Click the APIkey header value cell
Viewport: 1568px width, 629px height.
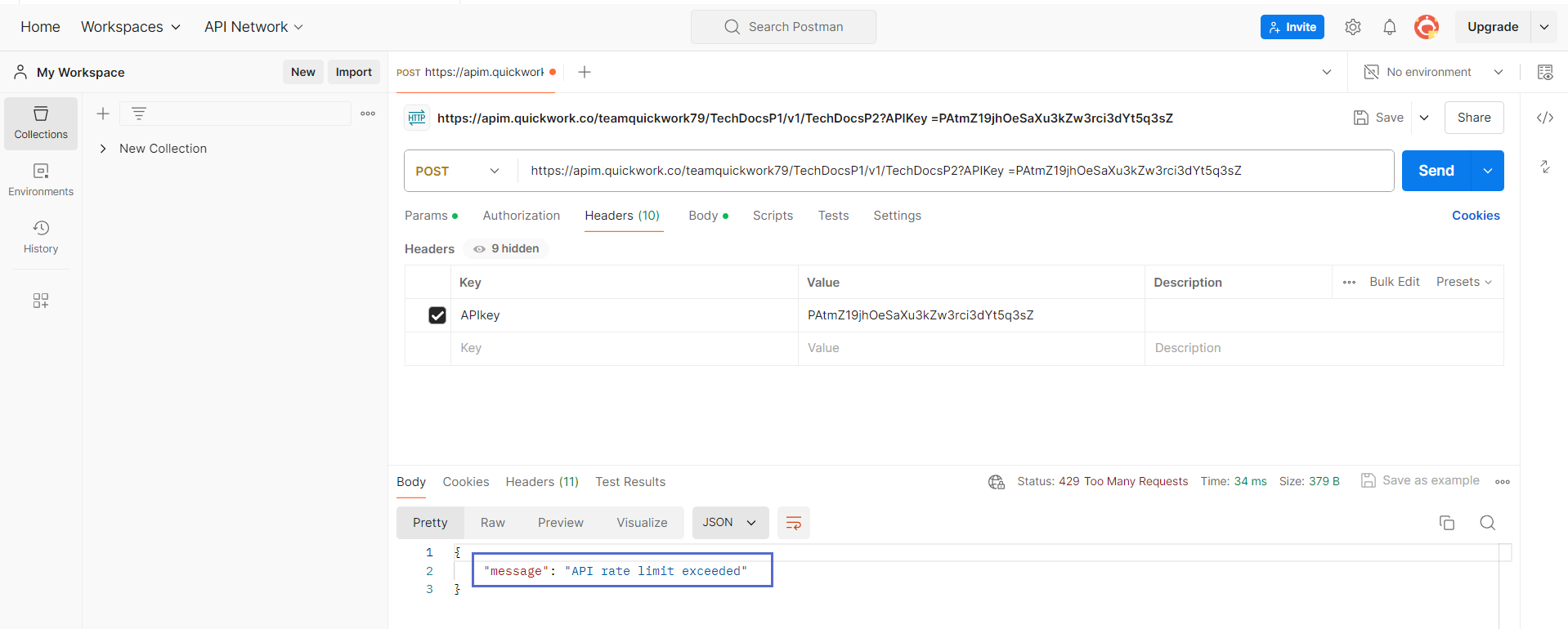pyautogui.click(x=971, y=315)
